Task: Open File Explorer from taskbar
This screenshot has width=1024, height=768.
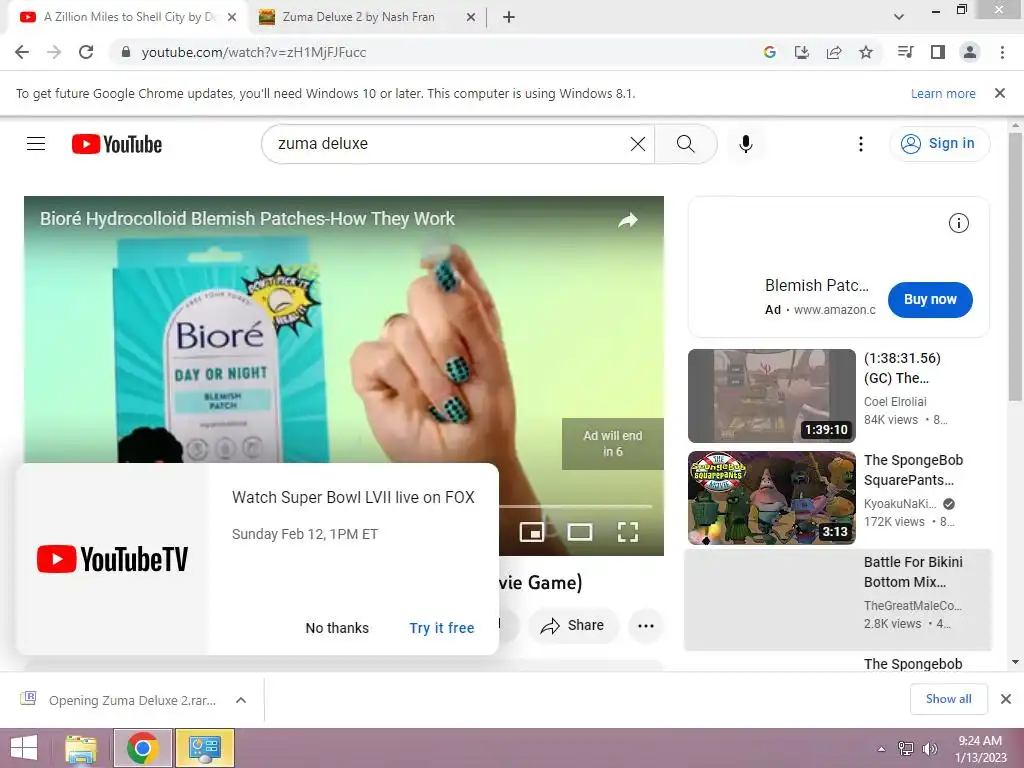Action: (81, 748)
